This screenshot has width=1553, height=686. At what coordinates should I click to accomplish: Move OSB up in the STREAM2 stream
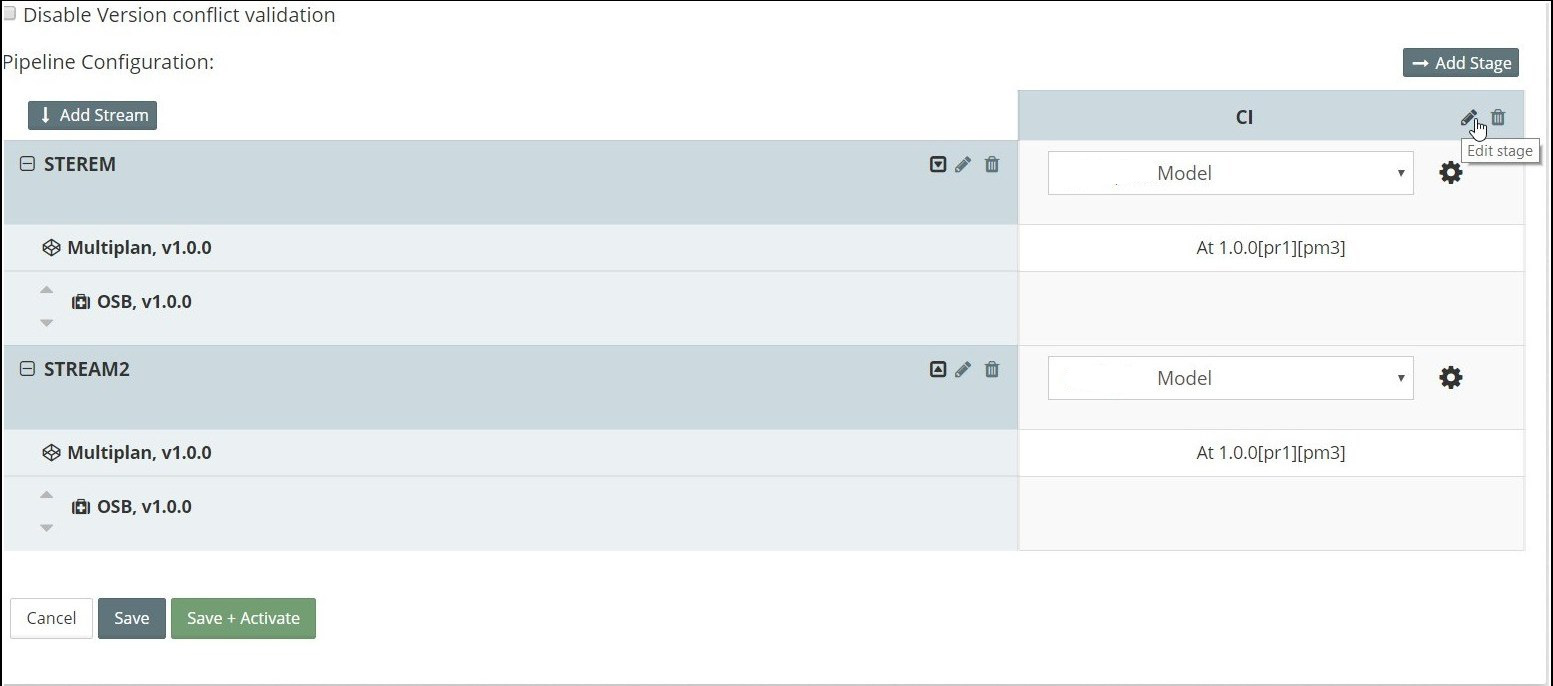pos(46,494)
